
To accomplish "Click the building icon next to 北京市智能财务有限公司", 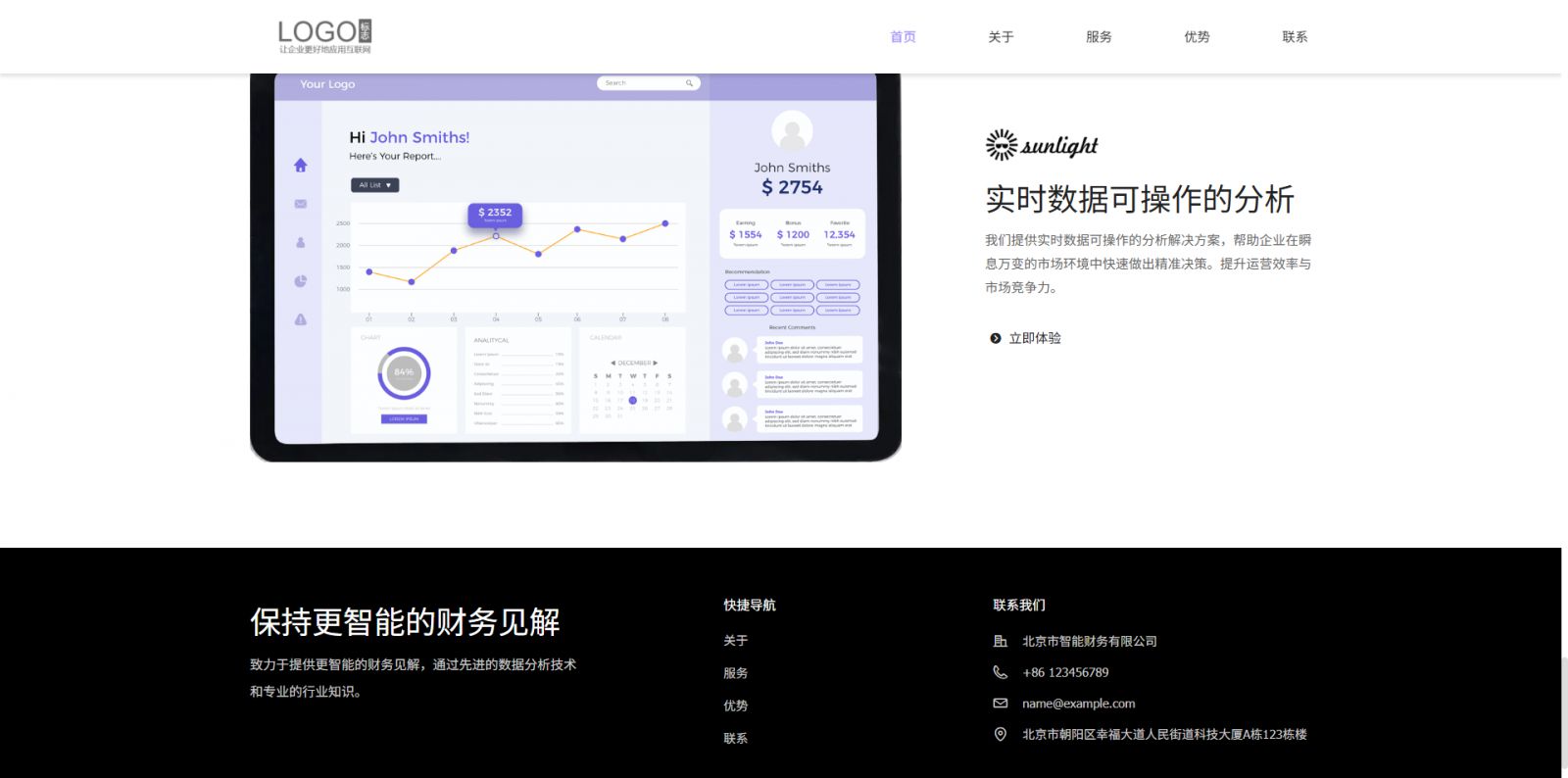I will [x=1001, y=641].
